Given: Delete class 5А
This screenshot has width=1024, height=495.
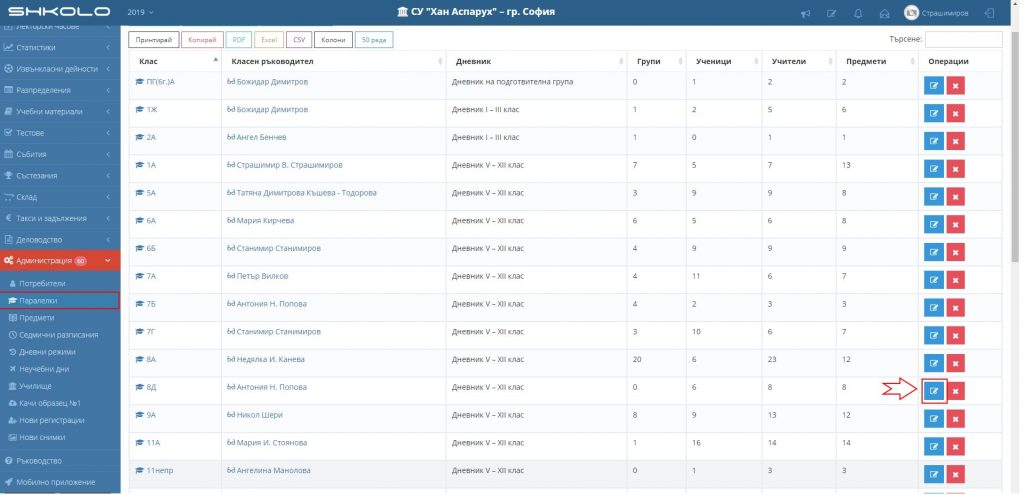Looking at the screenshot, I should (955, 197).
